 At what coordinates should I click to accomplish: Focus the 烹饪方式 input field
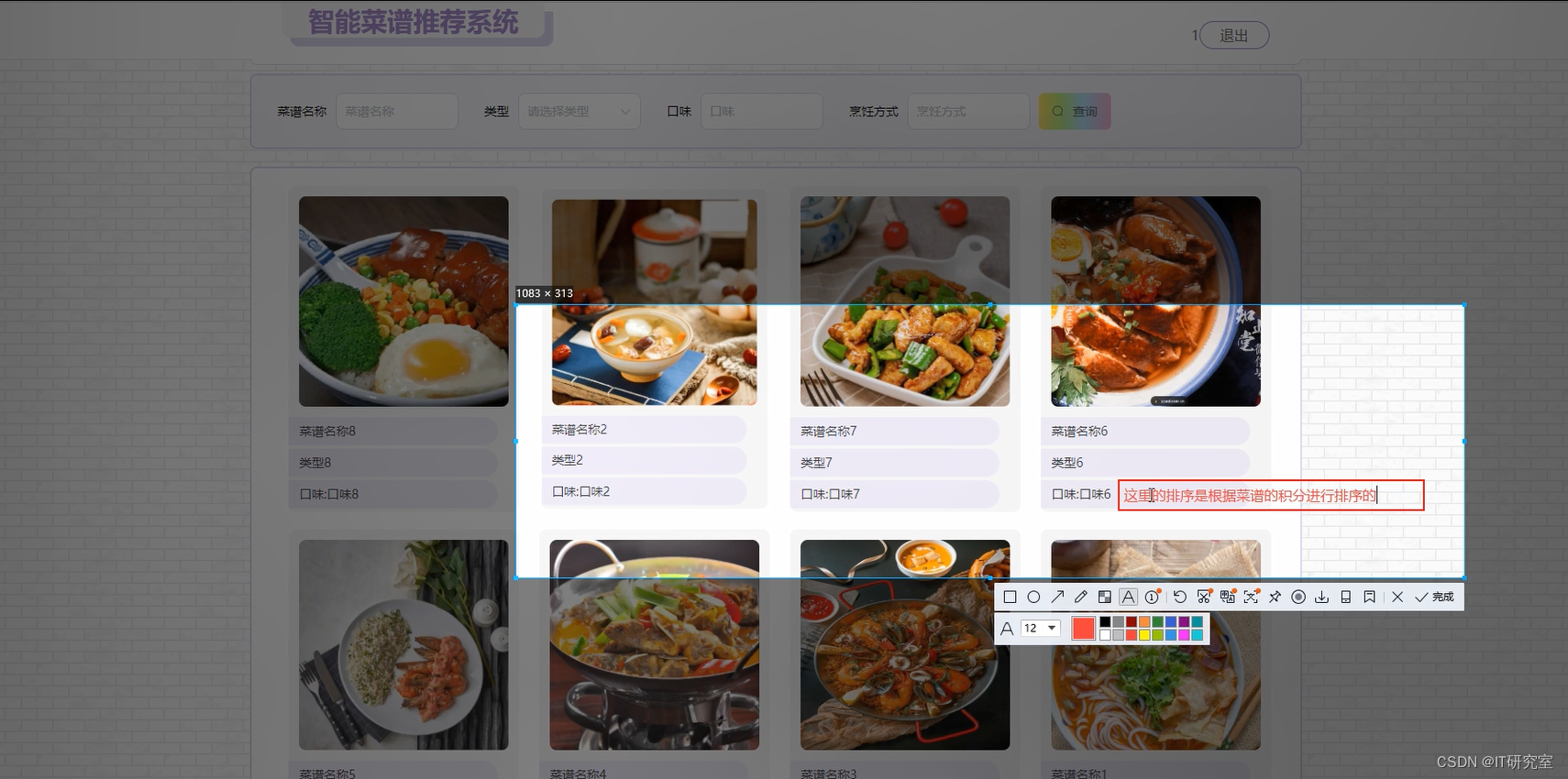[968, 111]
